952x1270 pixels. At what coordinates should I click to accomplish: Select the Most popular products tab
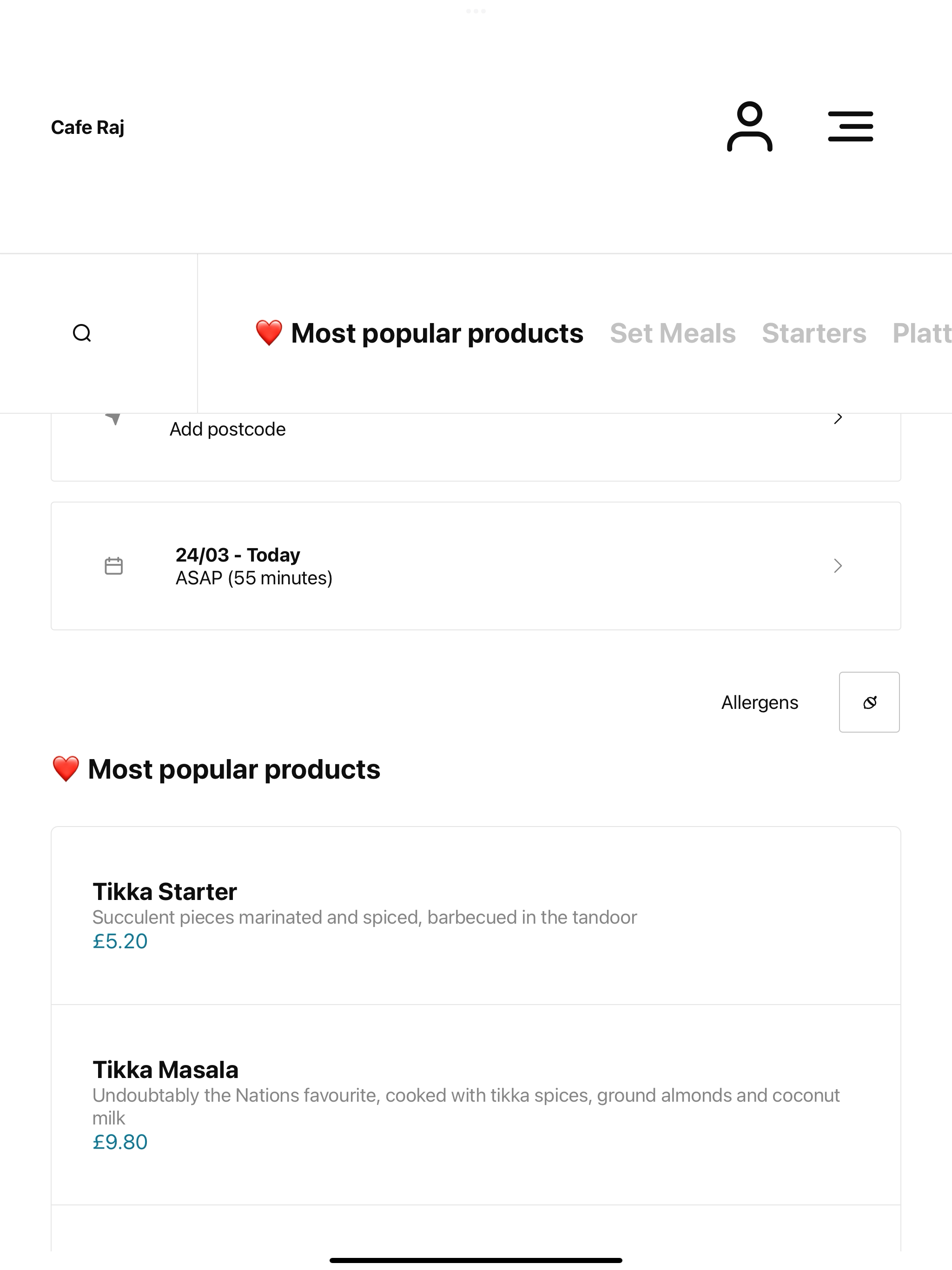419,333
